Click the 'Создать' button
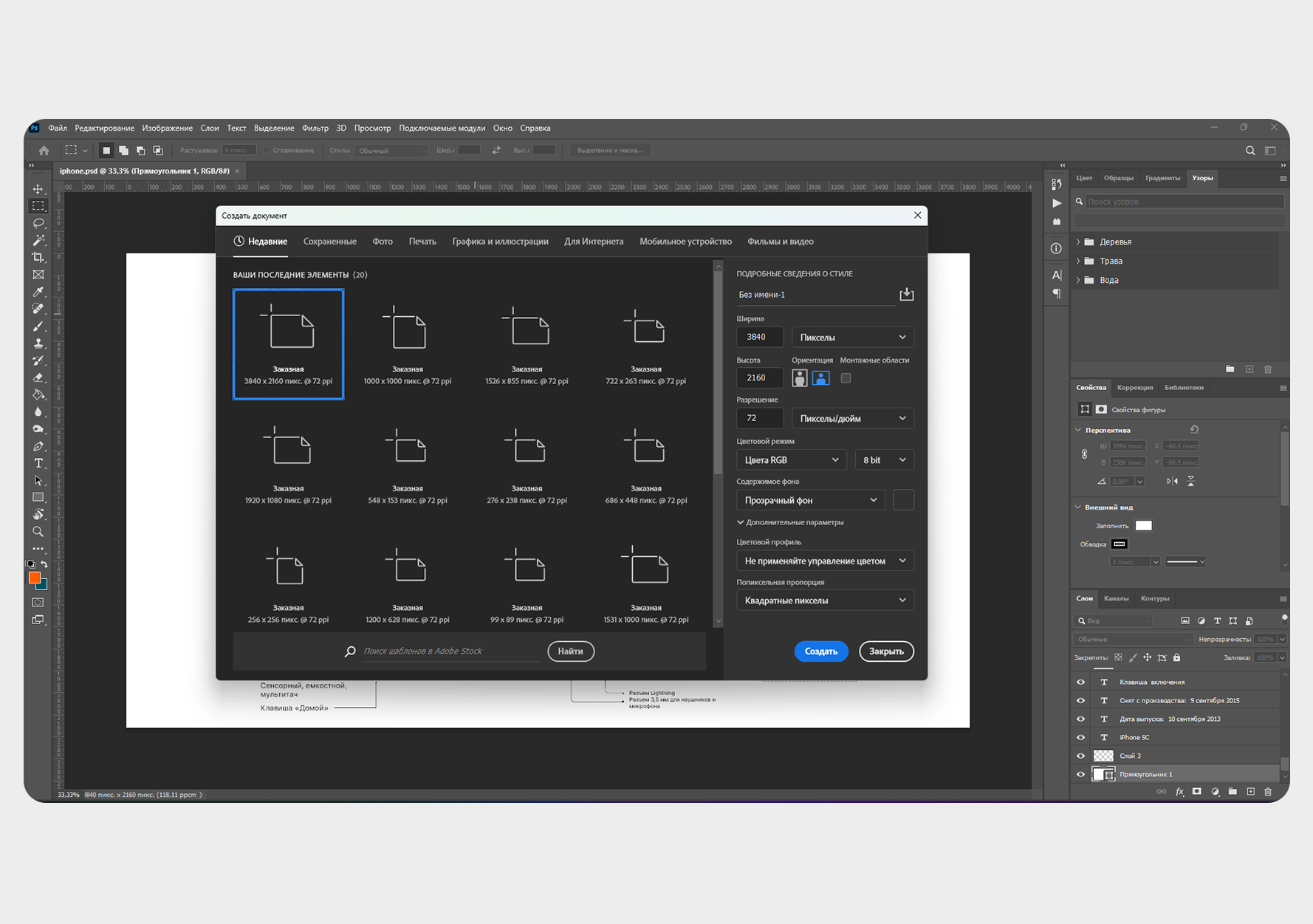The image size is (1313, 924). (x=820, y=651)
